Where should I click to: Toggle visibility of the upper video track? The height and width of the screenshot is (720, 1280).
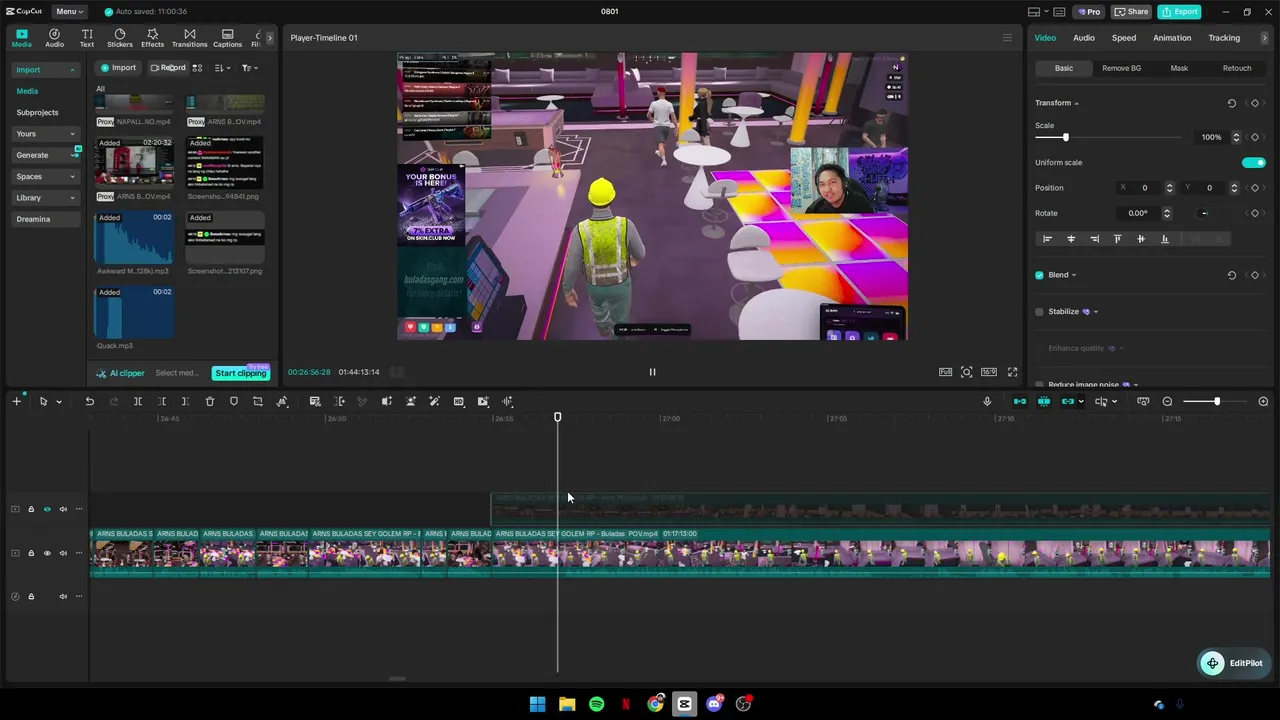(47, 510)
